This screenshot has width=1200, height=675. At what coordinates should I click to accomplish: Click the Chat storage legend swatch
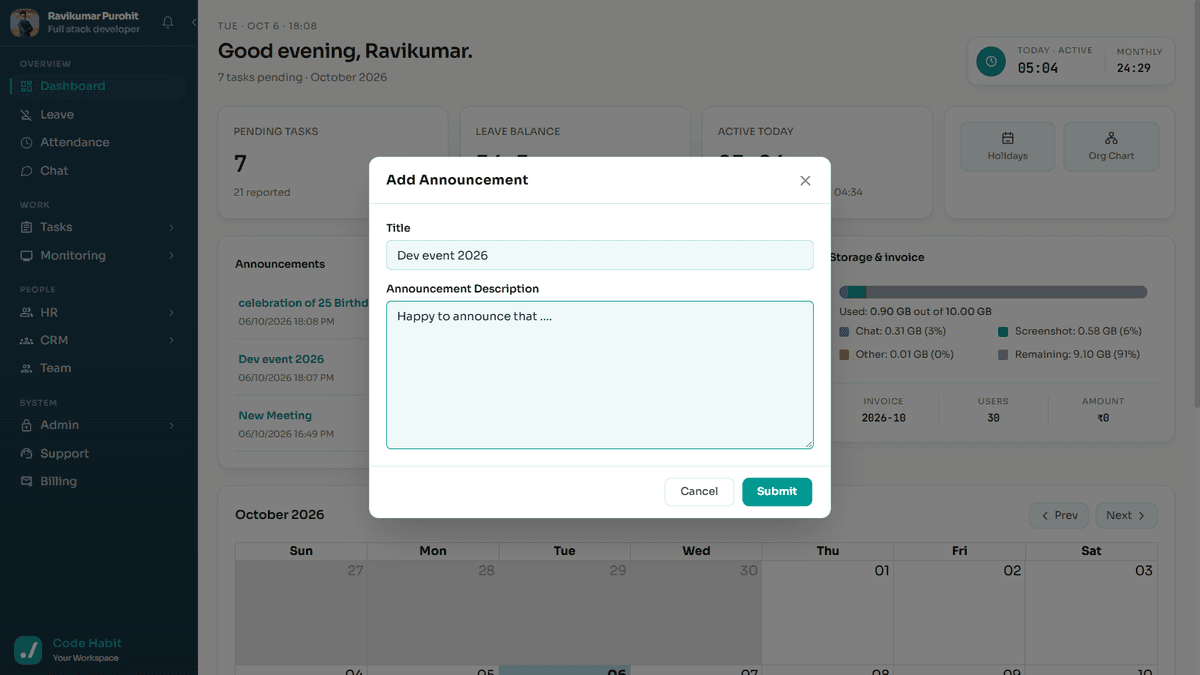pyautogui.click(x=844, y=331)
